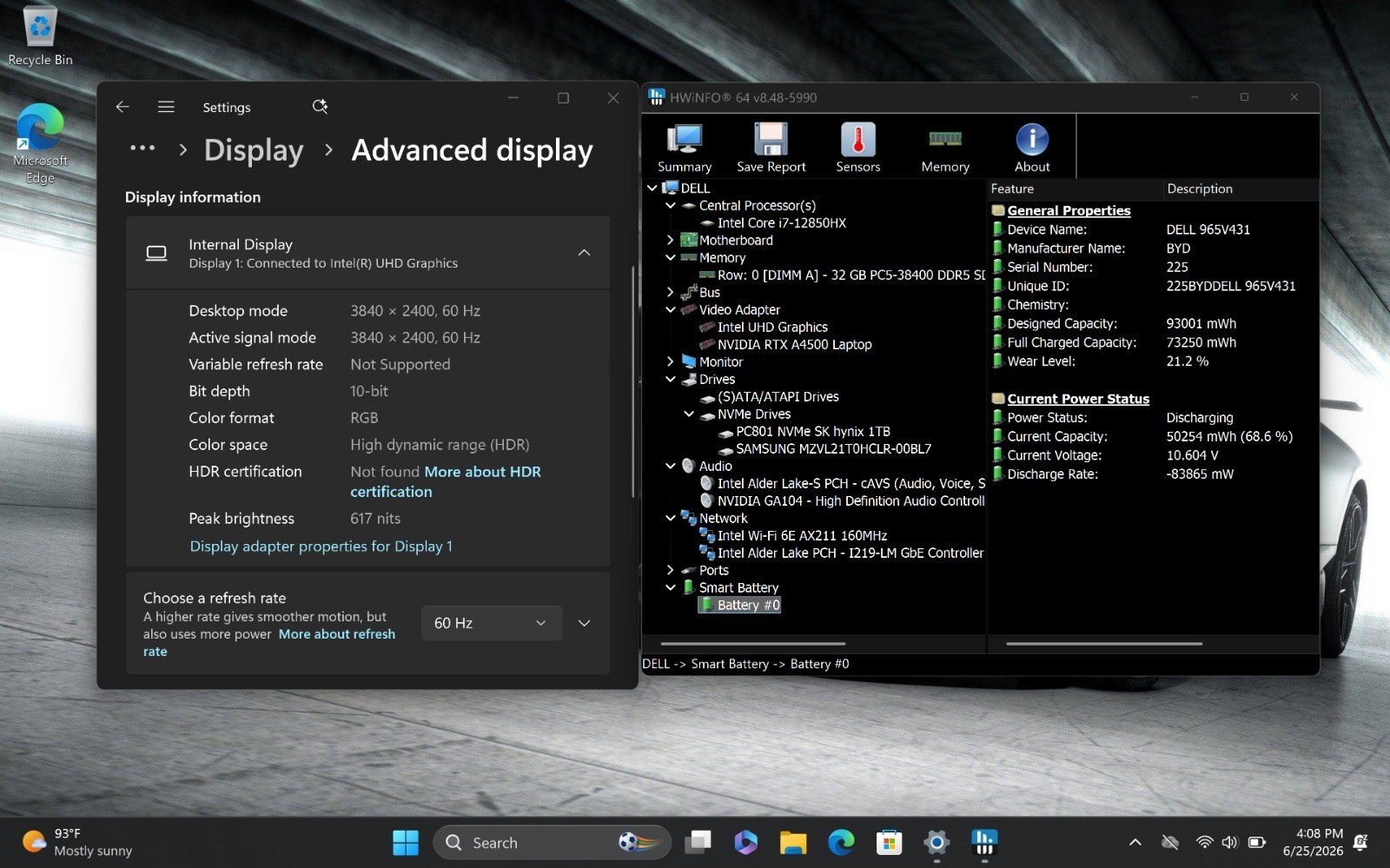This screenshot has width=1390, height=868.
Task: Open the Windows Start button
Action: click(x=405, y=842)
